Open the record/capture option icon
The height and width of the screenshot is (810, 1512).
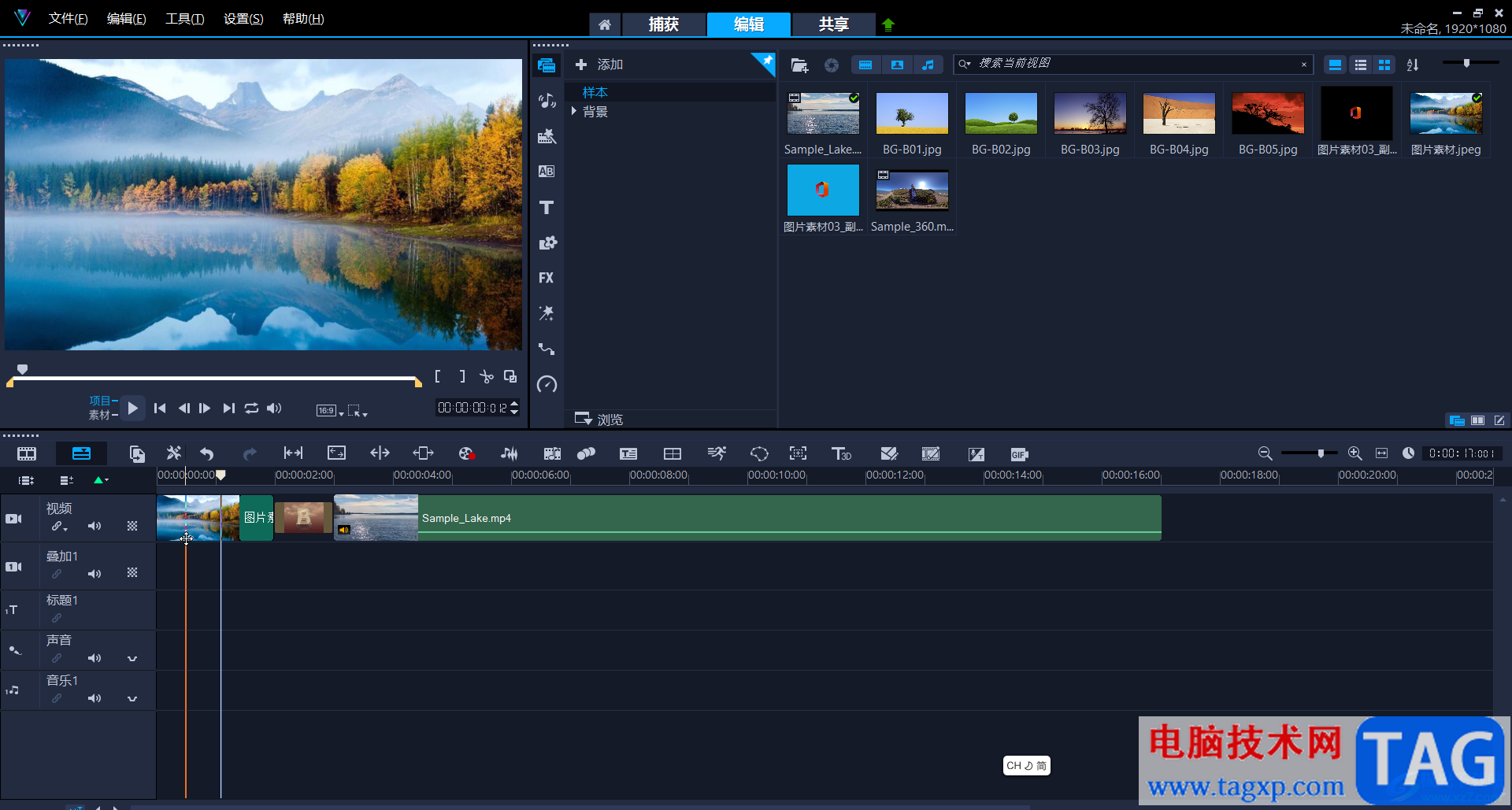pyautogui.click(x=466, y=453)
